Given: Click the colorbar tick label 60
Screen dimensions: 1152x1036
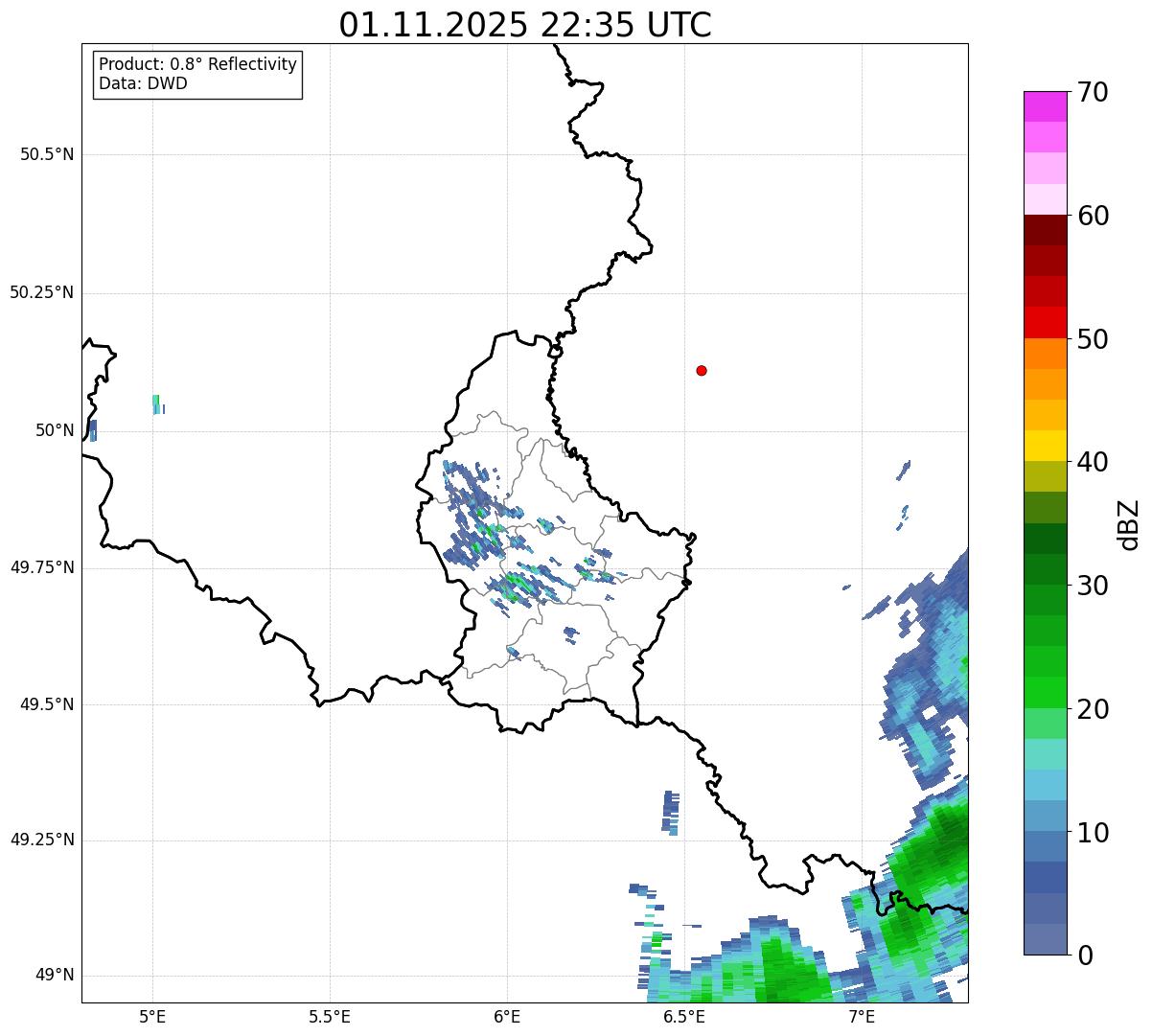Looking at the screenshot, I should tap(1093, 216).
